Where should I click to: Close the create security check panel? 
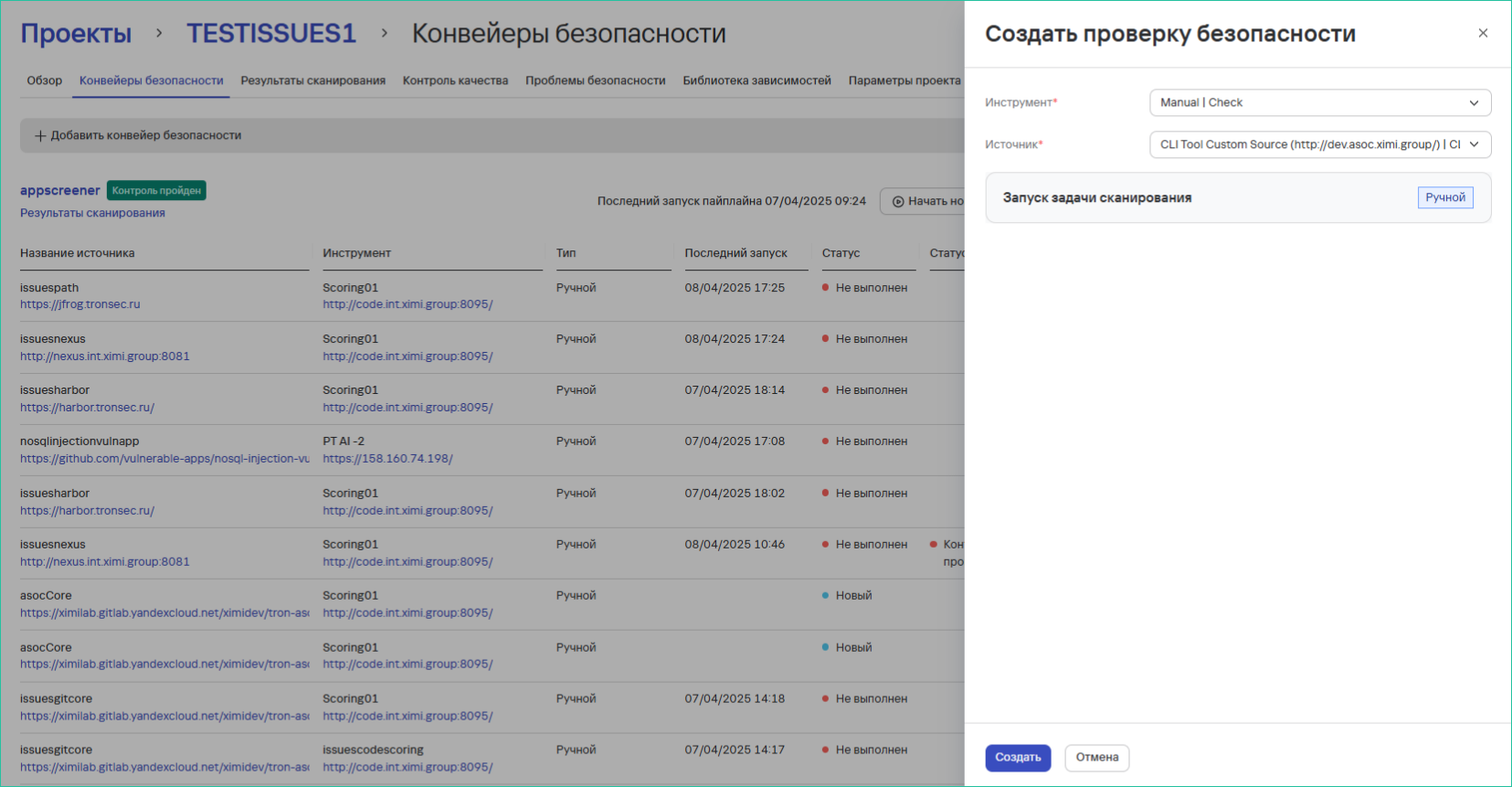click(x=1483, y=33)
